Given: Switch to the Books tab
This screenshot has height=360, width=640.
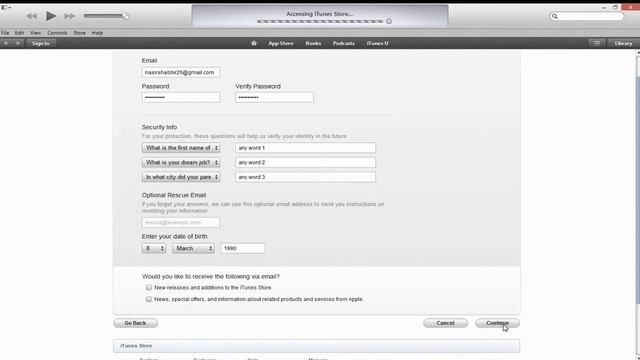Looking at the screenshot, I should click(x=313, y=43).
